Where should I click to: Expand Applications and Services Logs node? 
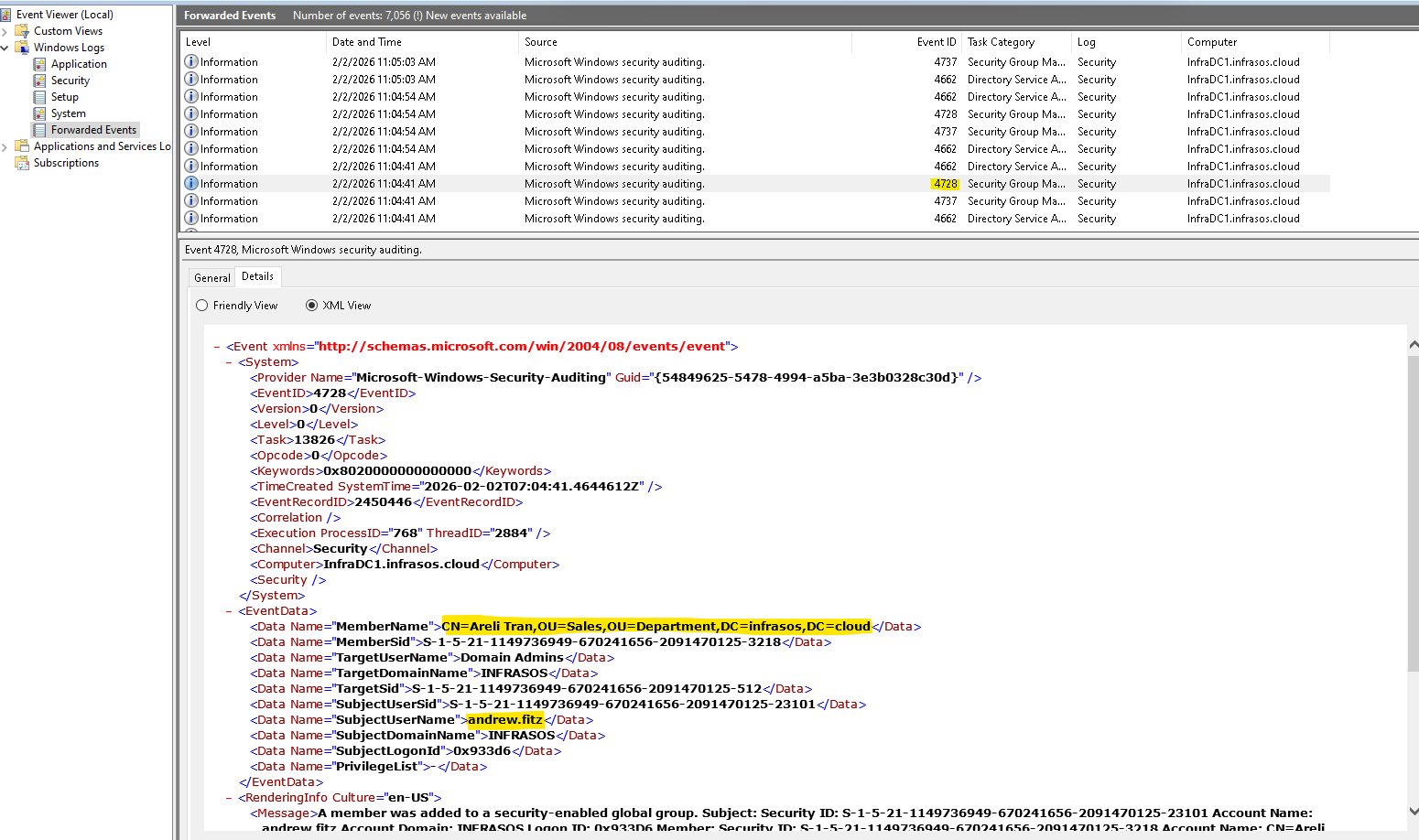[5, 146]
